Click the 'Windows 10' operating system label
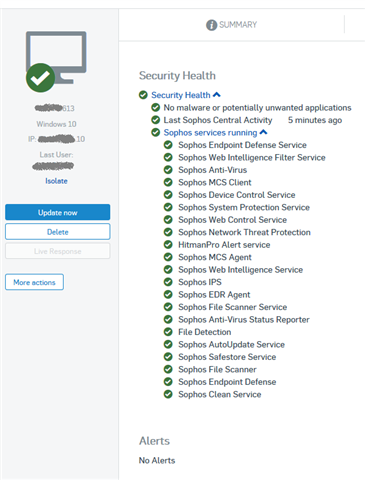This screenshot has height=480, width=365. [x=56, y=124]
